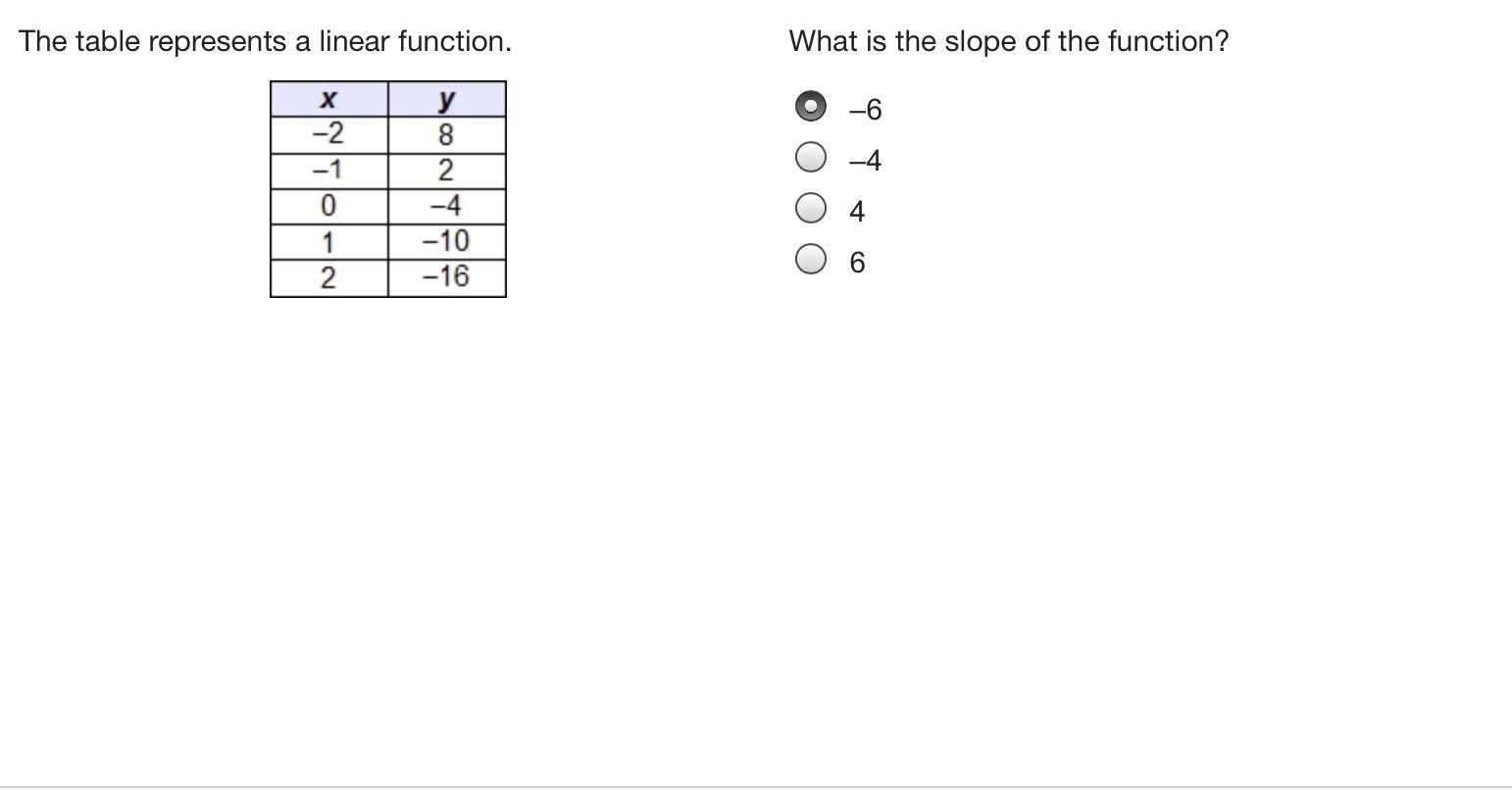Click the table cell showing x value –1
This screenshot has height=790, width=1512.
[x=329, y=172]
